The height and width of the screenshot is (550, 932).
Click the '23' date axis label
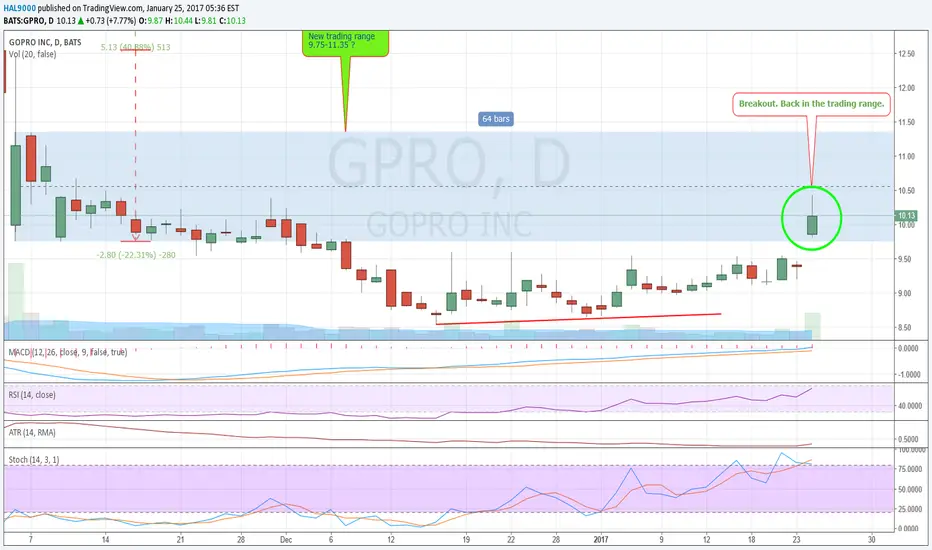click(796, 540)
